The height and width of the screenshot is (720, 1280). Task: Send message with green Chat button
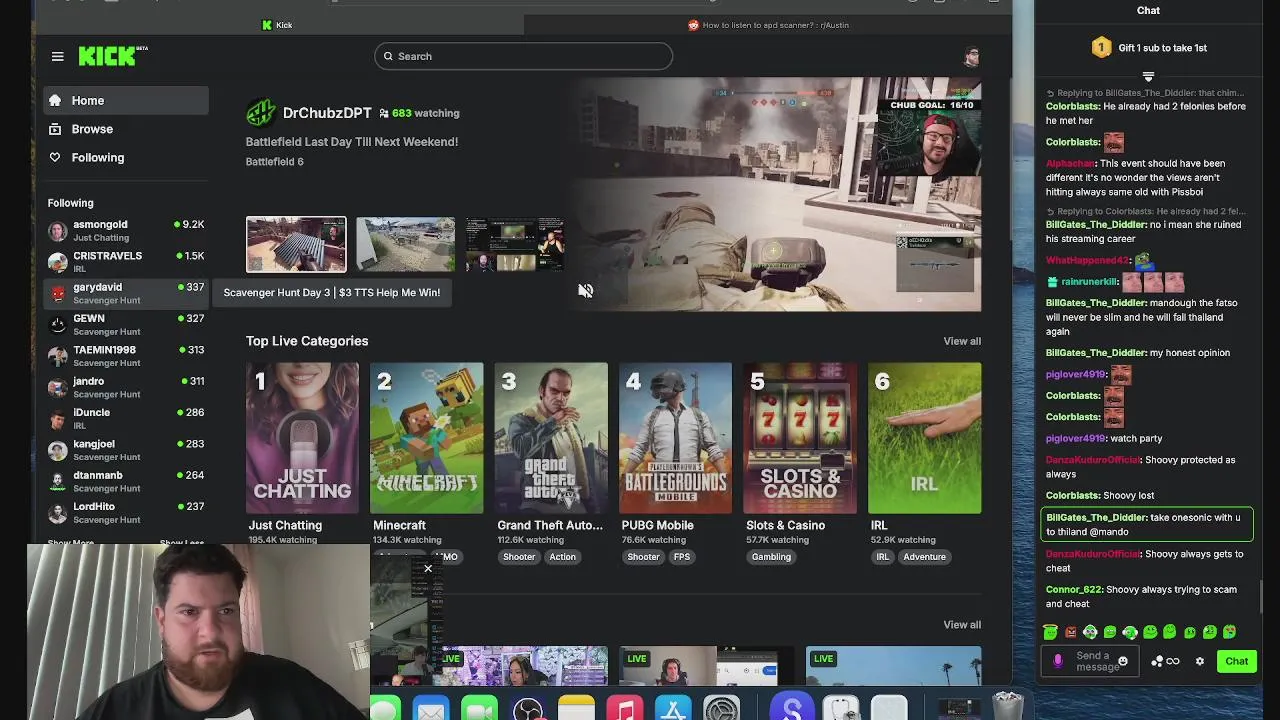point(1237,661)
